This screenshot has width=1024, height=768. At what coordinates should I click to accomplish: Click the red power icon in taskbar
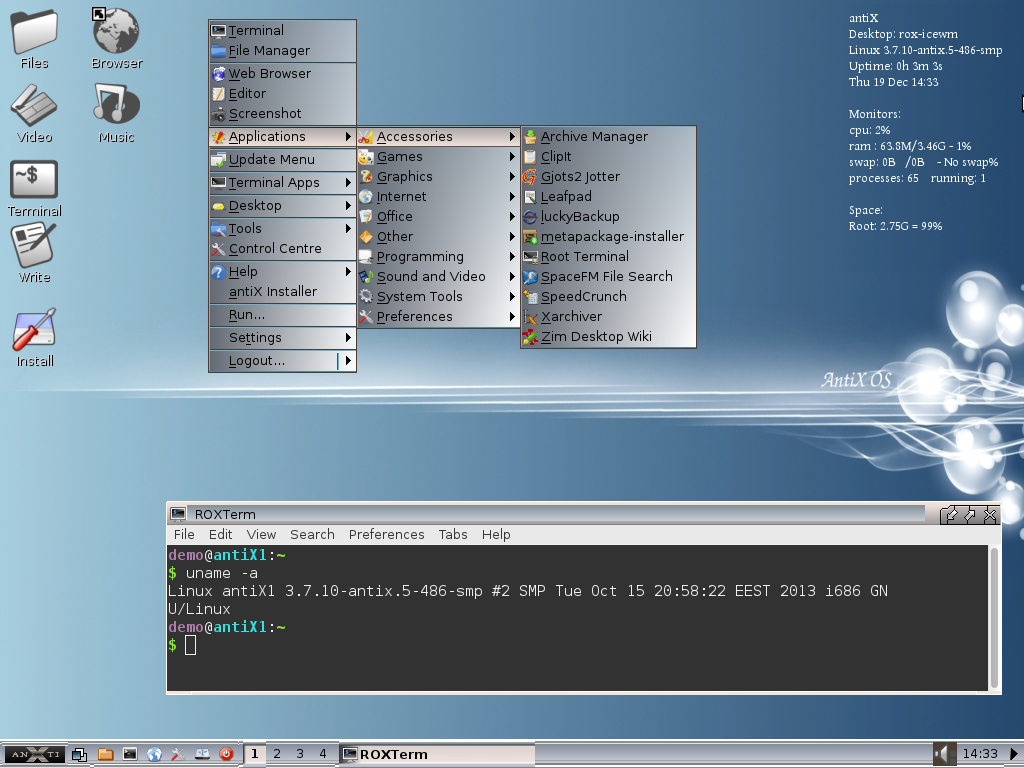click(x=226, y=754)
